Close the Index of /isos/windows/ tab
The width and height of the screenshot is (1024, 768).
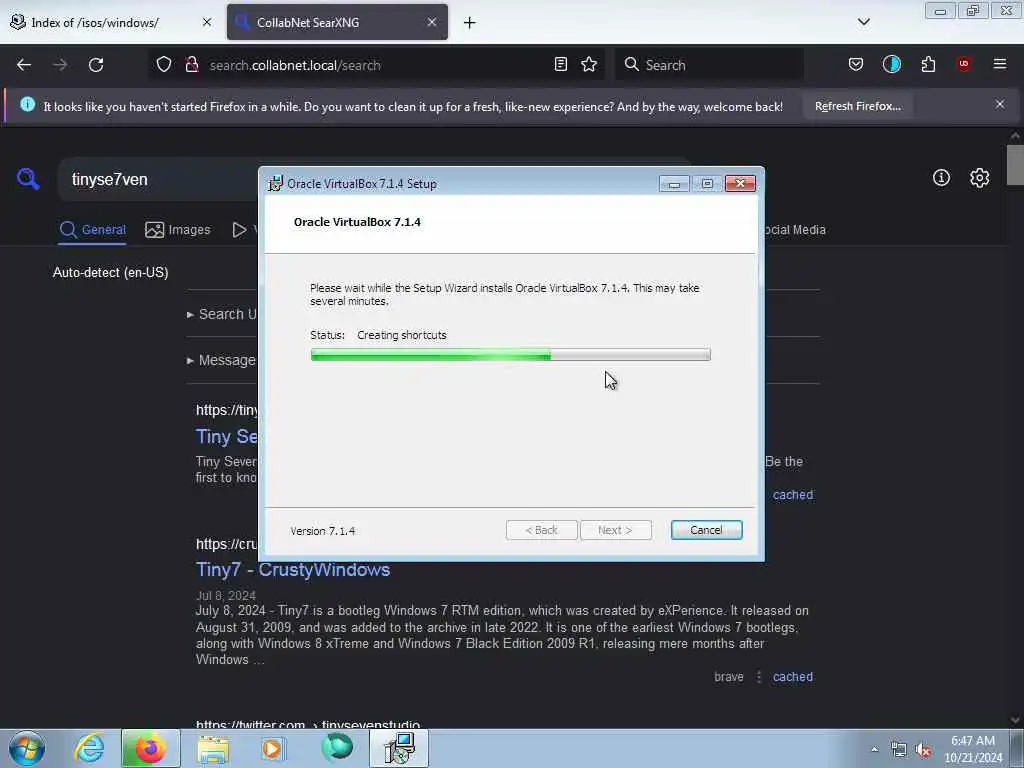point(207,22)
